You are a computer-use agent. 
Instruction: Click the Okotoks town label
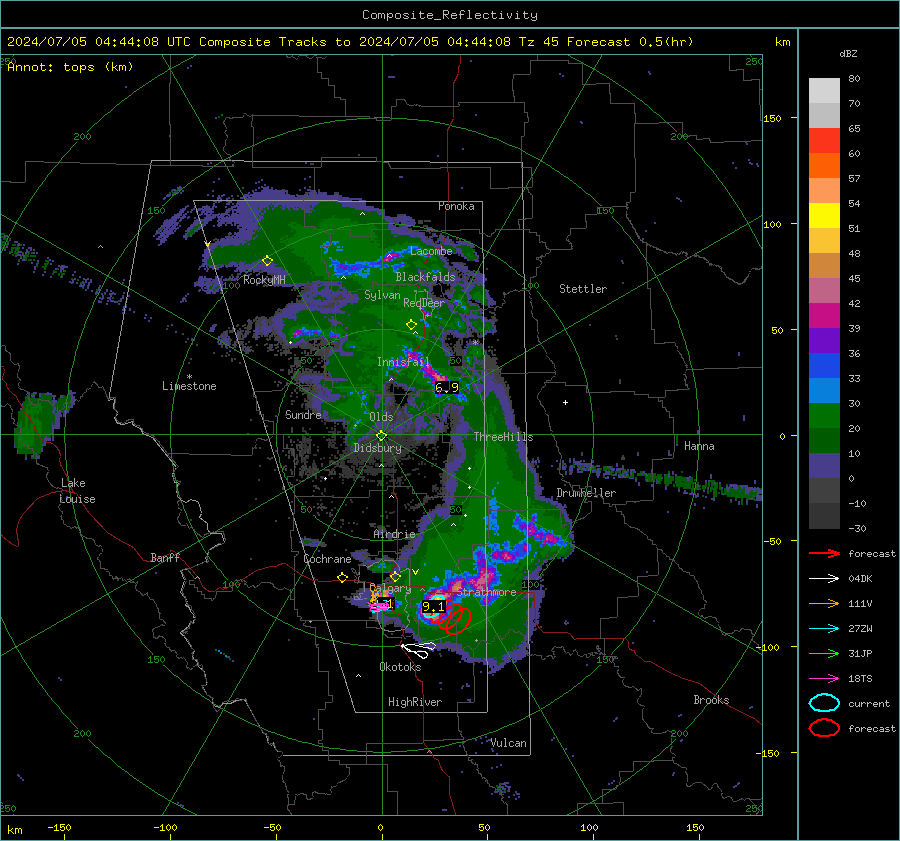coord(400,667)
